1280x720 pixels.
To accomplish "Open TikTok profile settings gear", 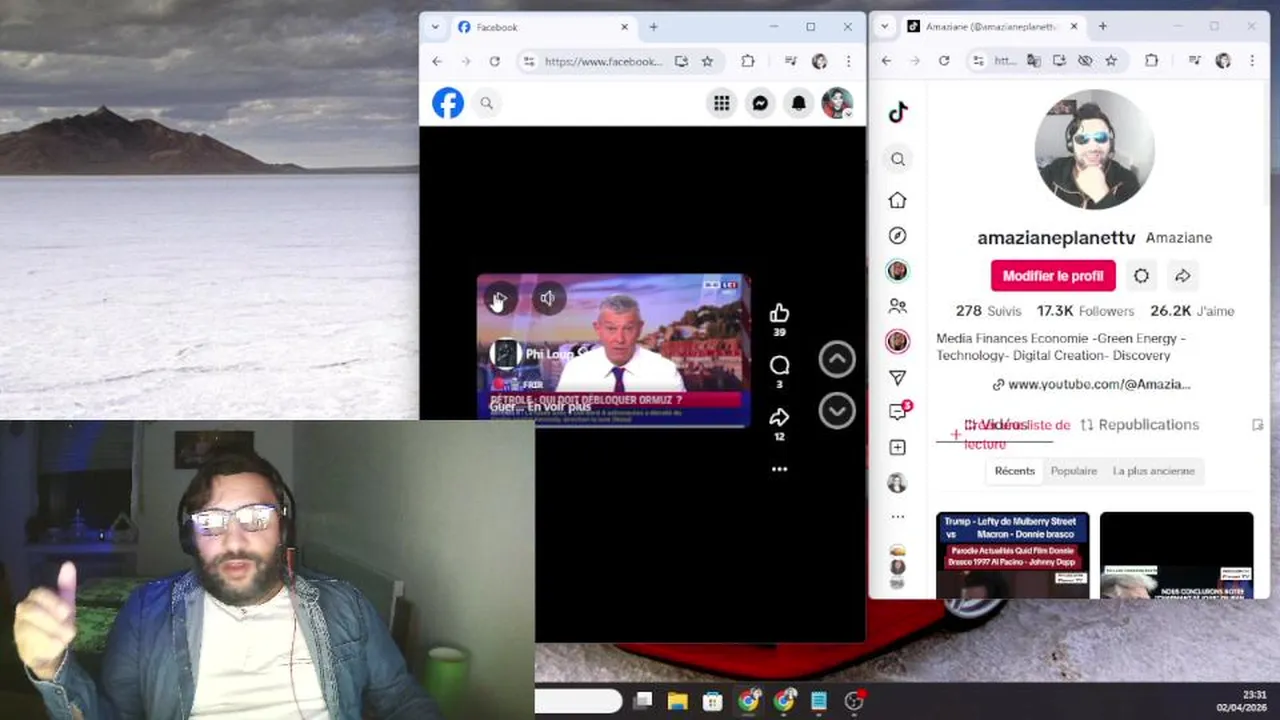I will (1141, 276).
